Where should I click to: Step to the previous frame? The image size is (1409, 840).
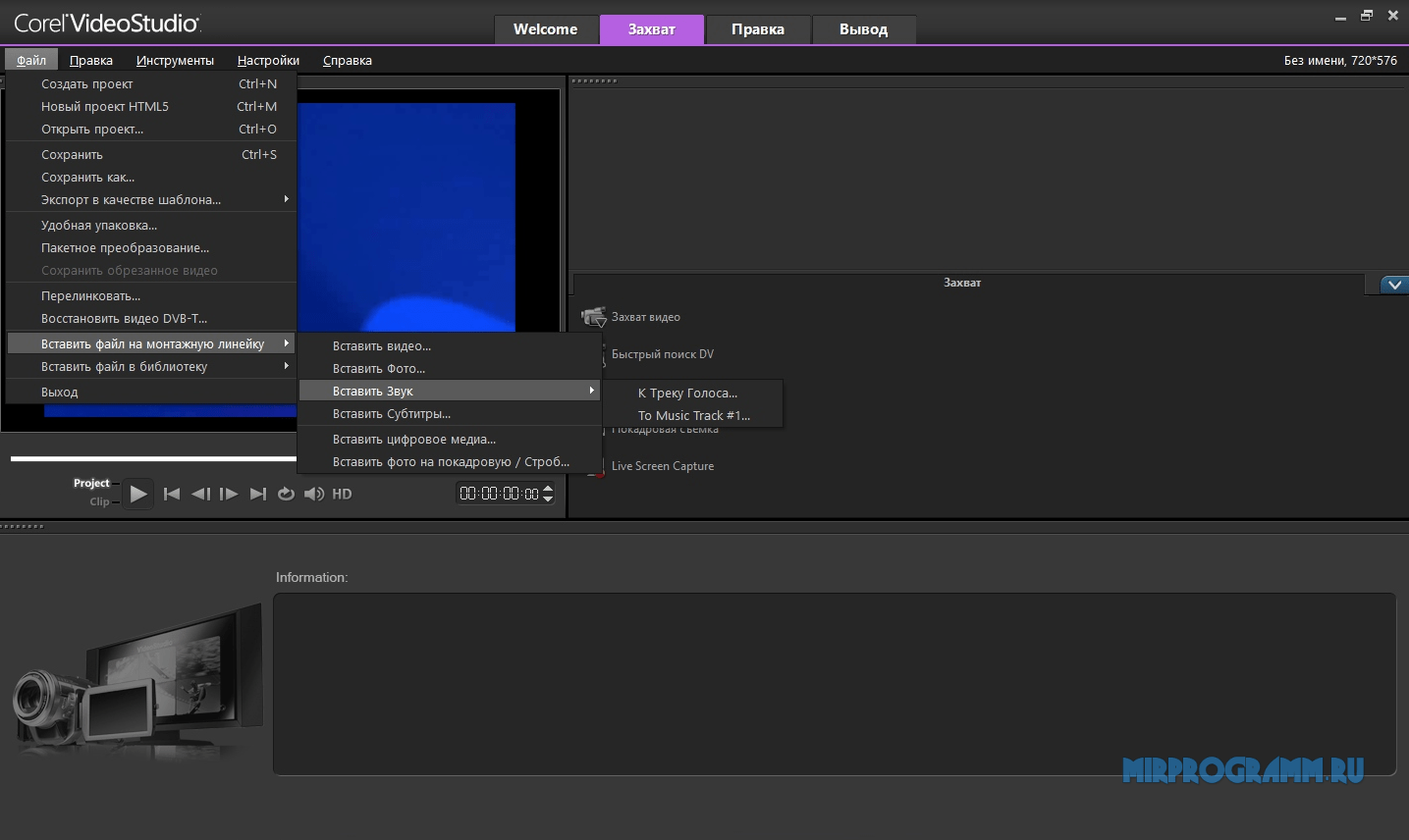pos(200,494)
